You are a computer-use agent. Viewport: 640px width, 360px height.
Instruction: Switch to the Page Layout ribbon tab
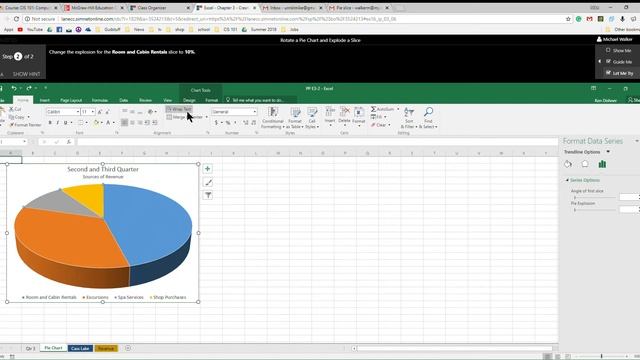[x=71, y=100]
